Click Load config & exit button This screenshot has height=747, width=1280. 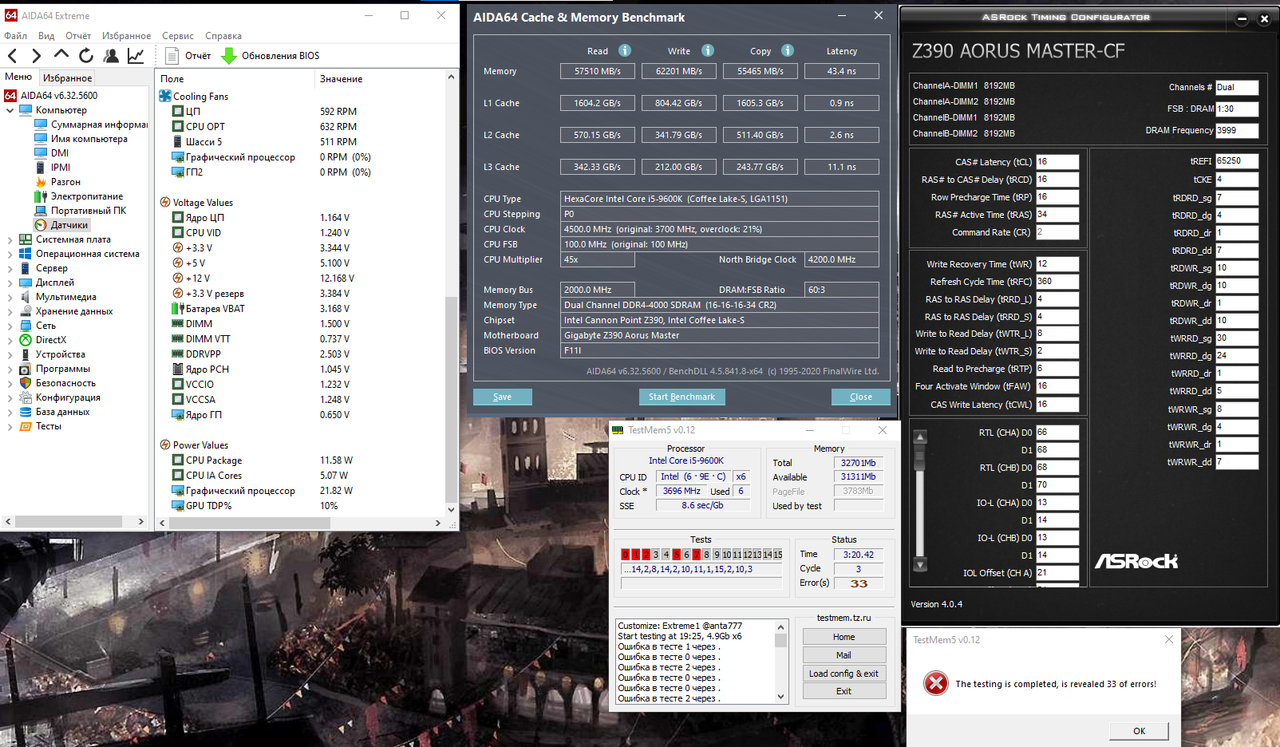tap(844, 673)
